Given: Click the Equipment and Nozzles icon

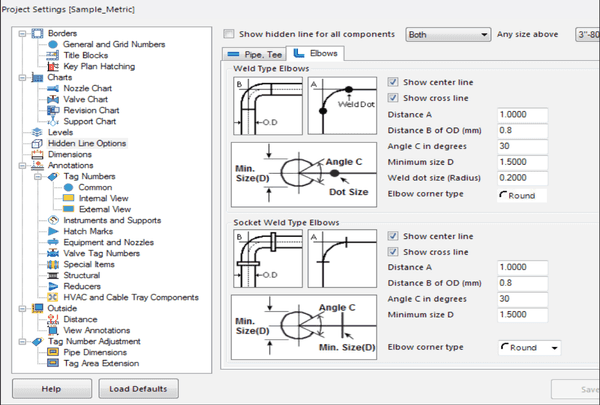Looking at the screenshot, I should [54, 242].
